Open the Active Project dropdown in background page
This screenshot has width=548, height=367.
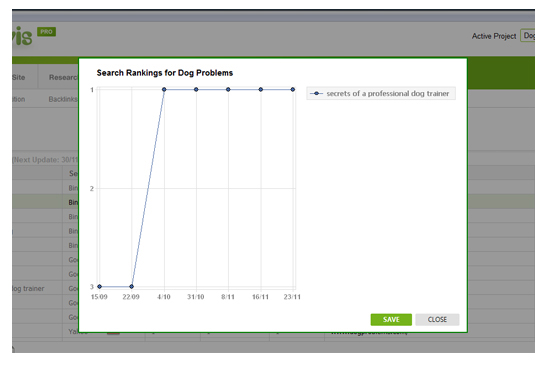coord(527,36)
